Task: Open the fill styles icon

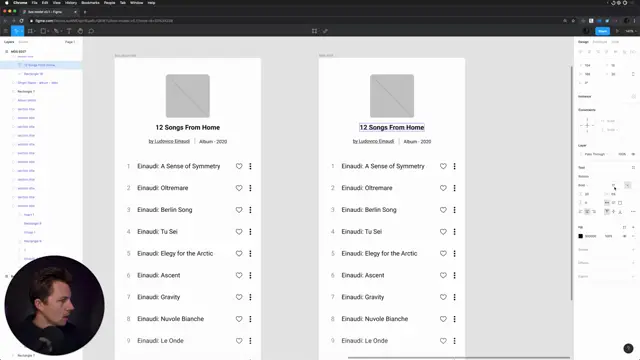Action: tap(624, 227)
